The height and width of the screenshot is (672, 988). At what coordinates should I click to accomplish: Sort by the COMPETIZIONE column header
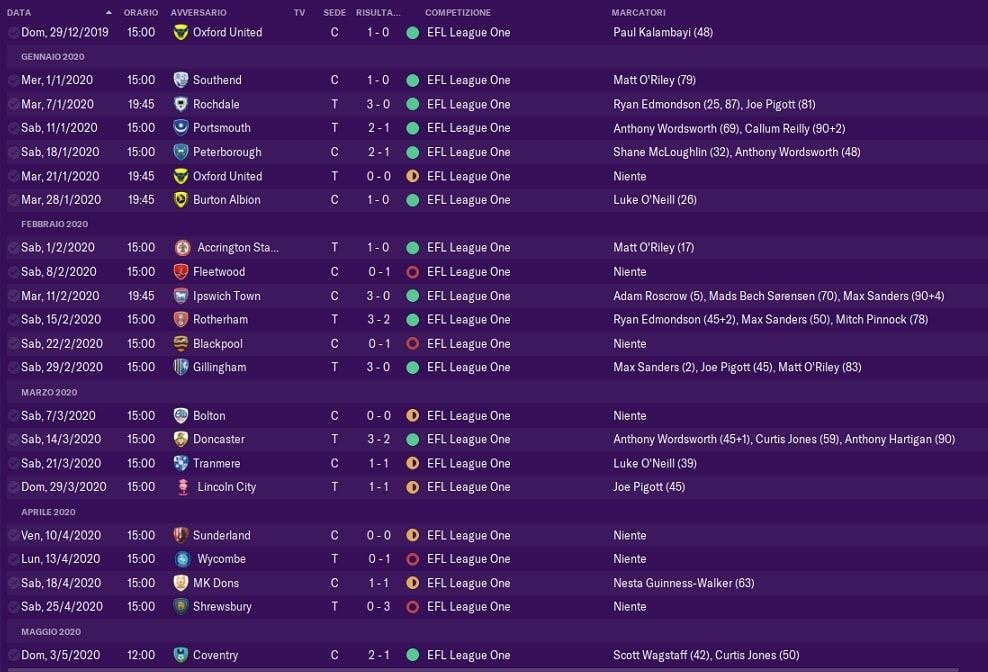pos(458,13)
